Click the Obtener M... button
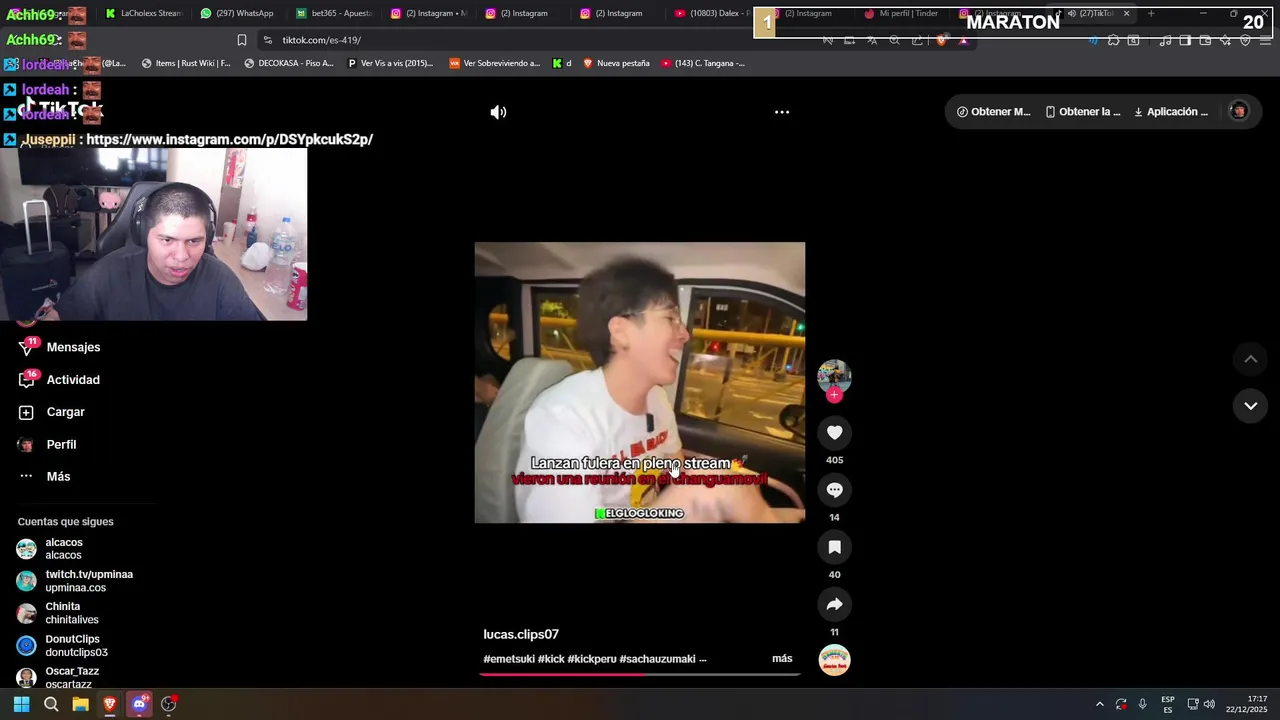This screenshot has width=1280, height=720. [x=993, y=112]
